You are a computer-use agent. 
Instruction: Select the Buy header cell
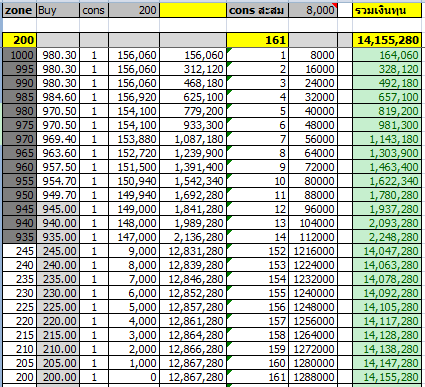[x=58, y=10]
